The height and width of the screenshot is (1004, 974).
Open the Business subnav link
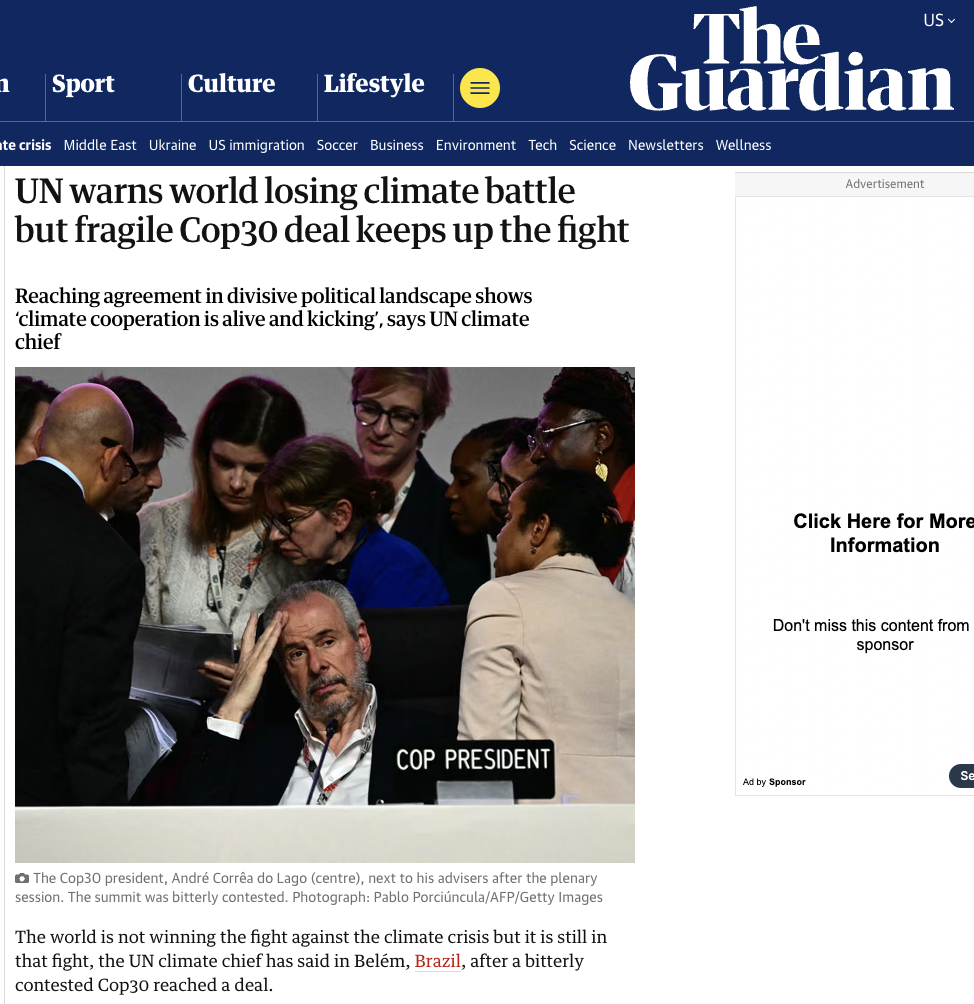point(396,145)
